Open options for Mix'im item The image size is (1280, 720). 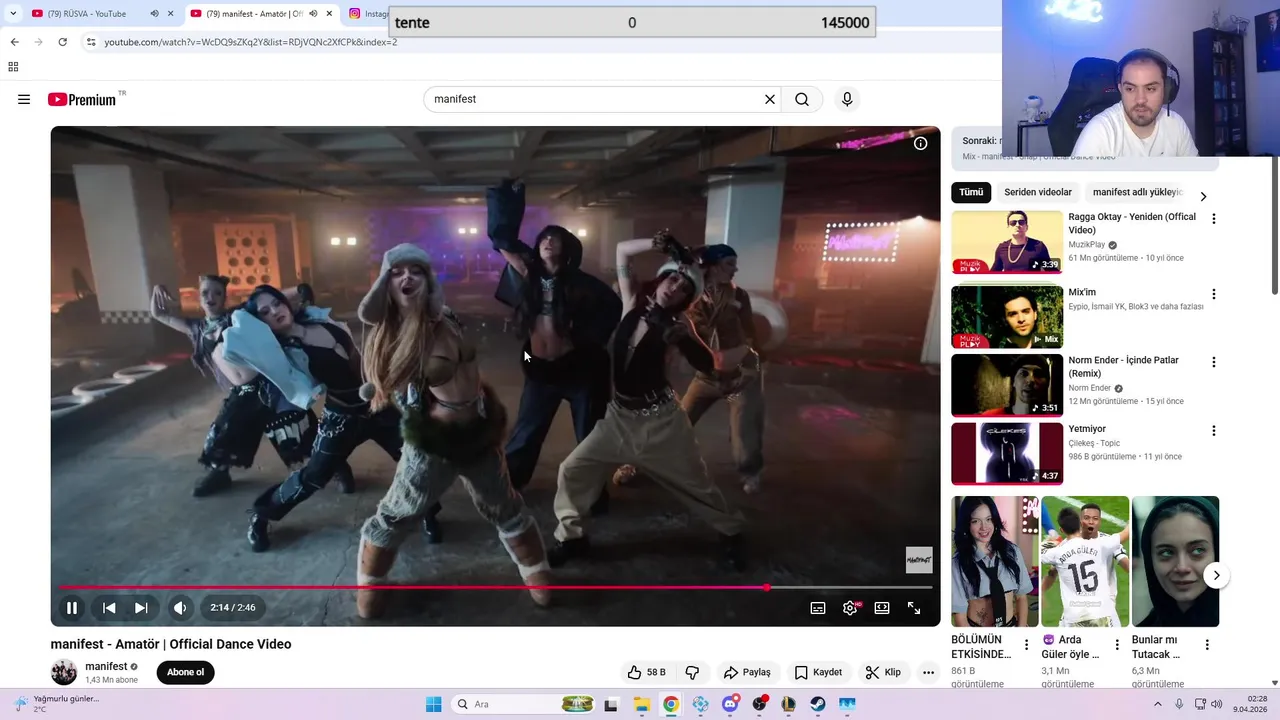(x=1214, y=294)
